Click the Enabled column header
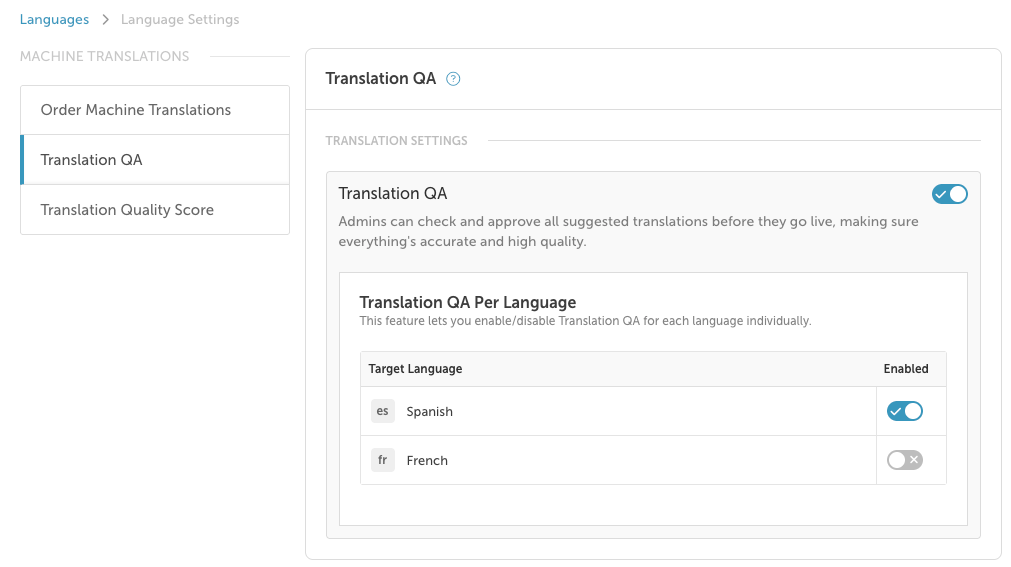 click(x=906, y=369)
